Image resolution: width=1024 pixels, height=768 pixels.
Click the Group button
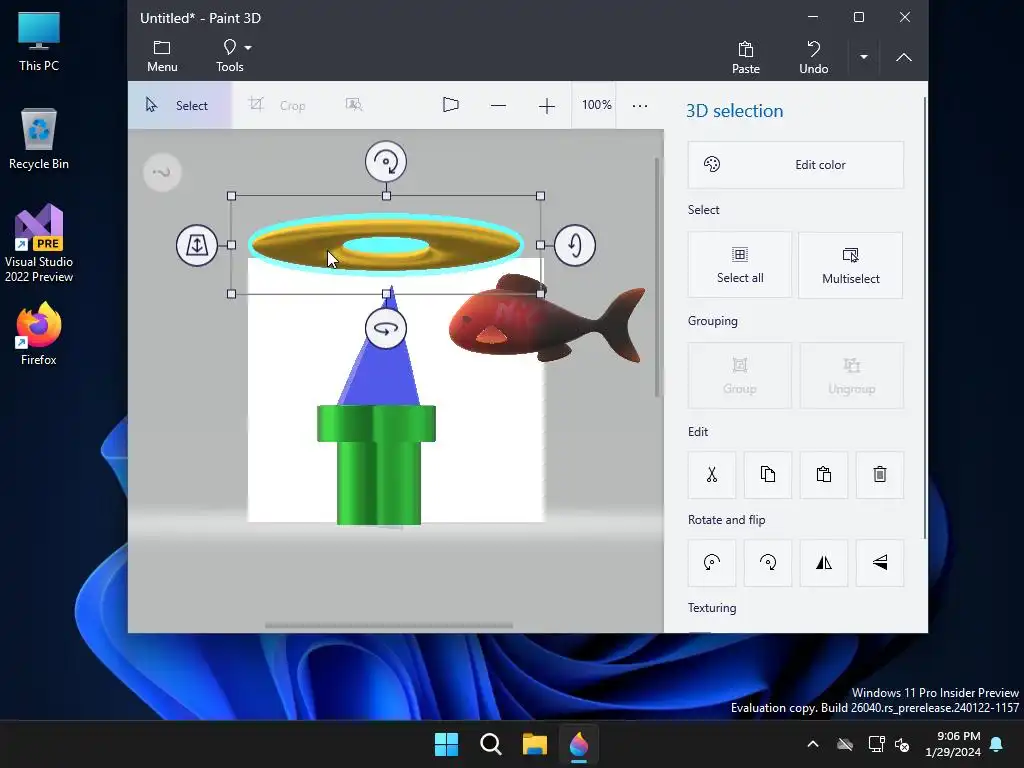pos(739,376)
